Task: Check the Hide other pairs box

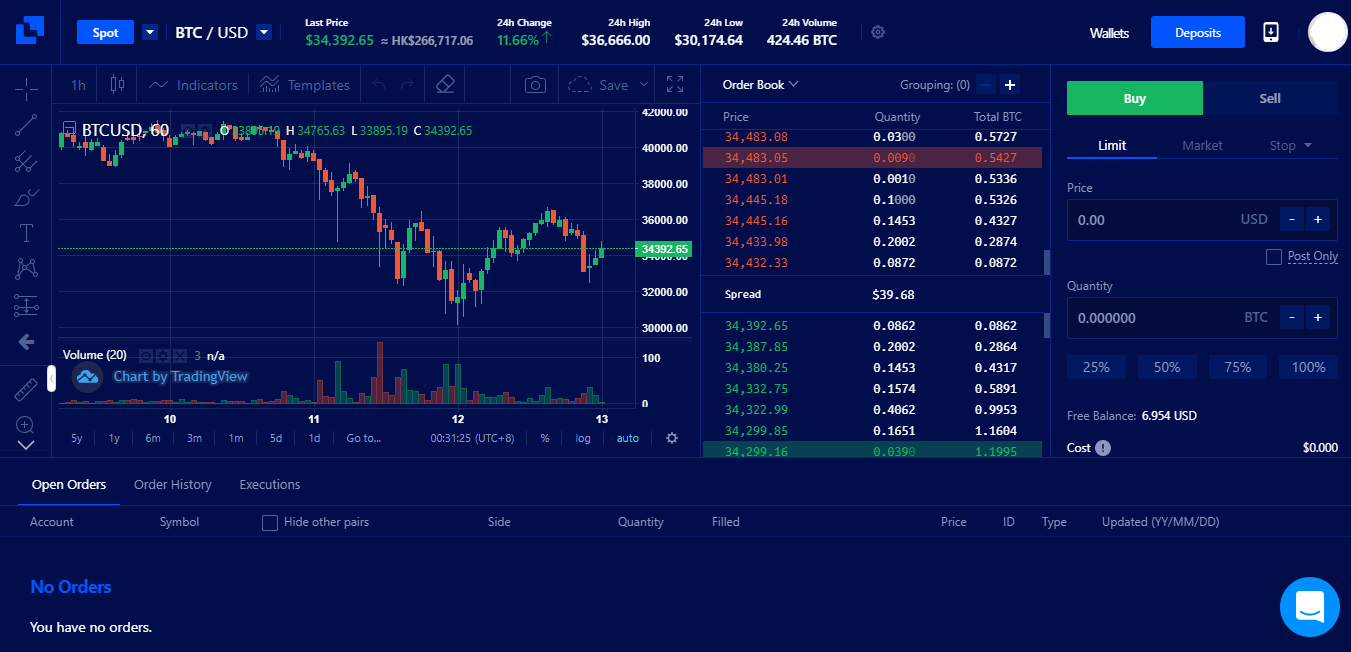Action: 269,522
